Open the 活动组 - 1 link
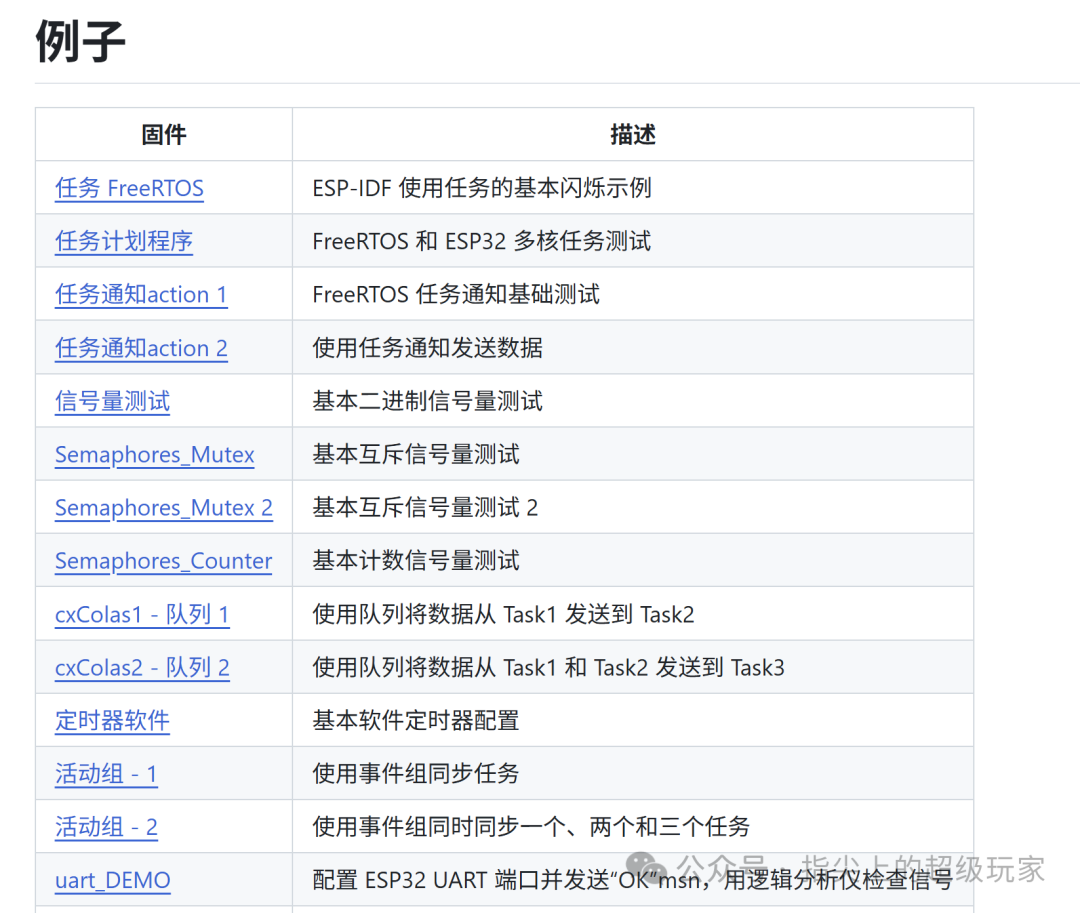1080x913 pixels. tap(106, 774)
